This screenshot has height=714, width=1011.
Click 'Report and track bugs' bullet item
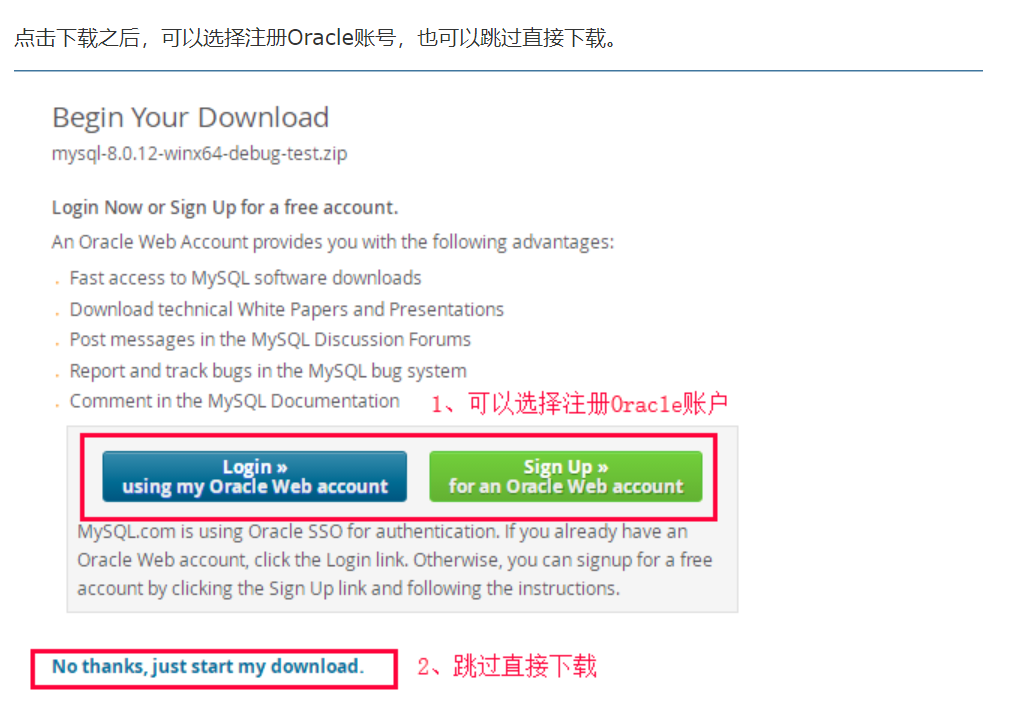(x=268, y=371)
